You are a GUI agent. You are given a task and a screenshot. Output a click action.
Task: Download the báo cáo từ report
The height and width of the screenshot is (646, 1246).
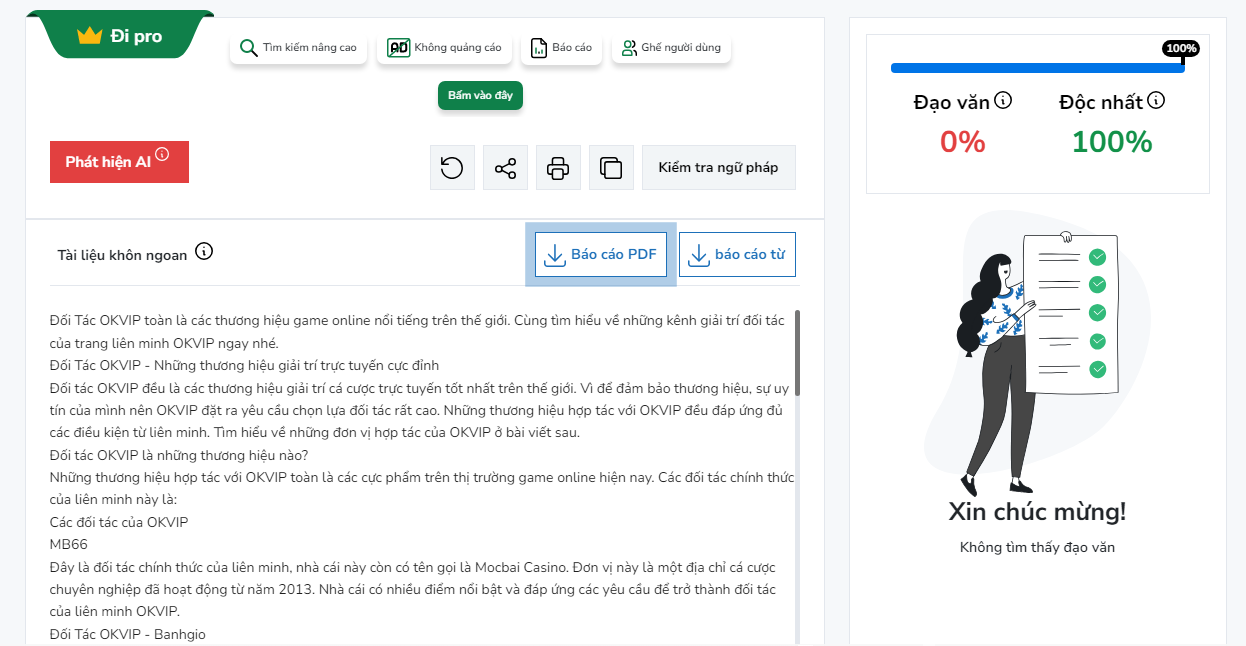click(x=737, y=254)
